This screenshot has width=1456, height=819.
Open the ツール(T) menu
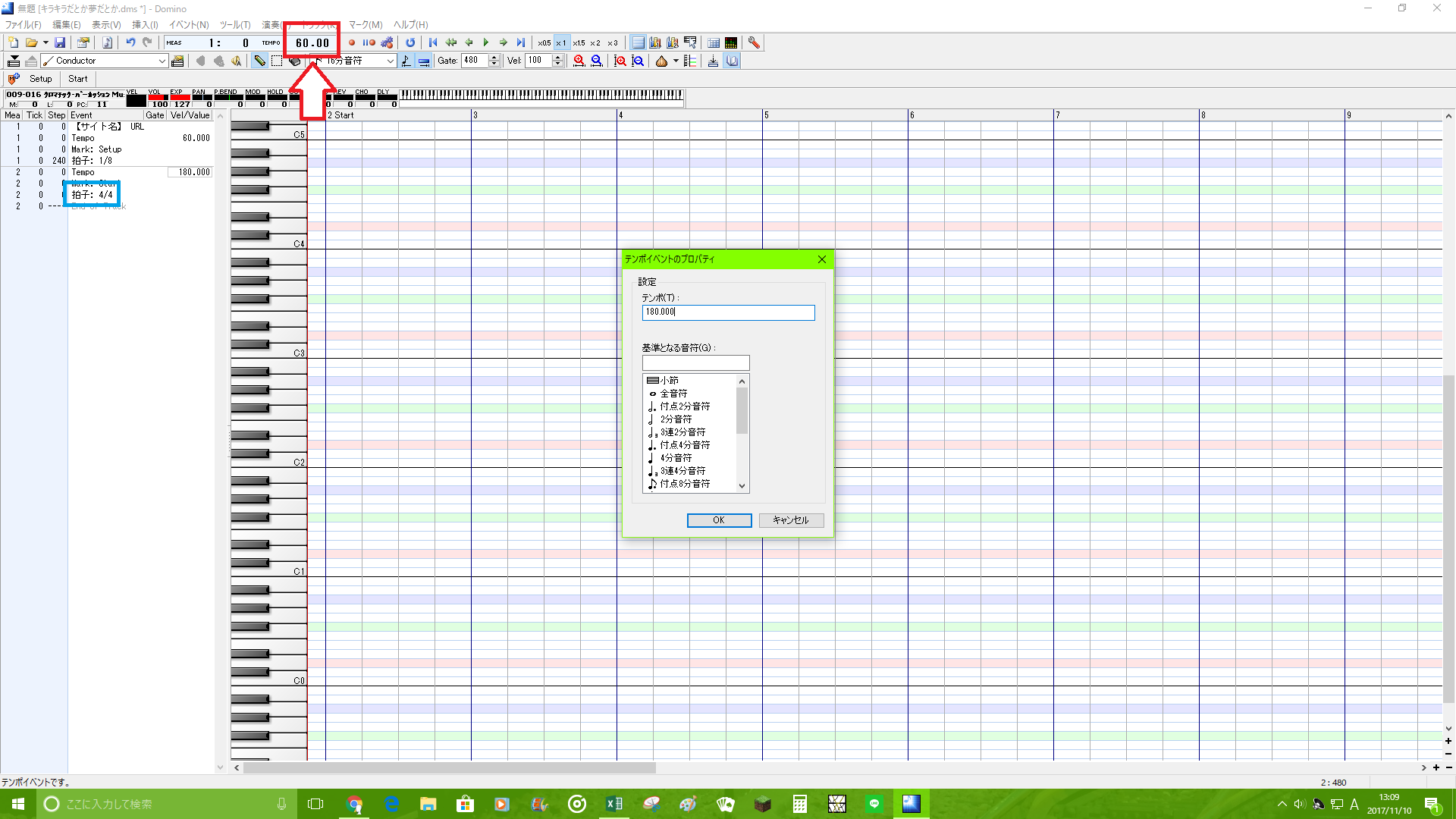tap(235, 25)
